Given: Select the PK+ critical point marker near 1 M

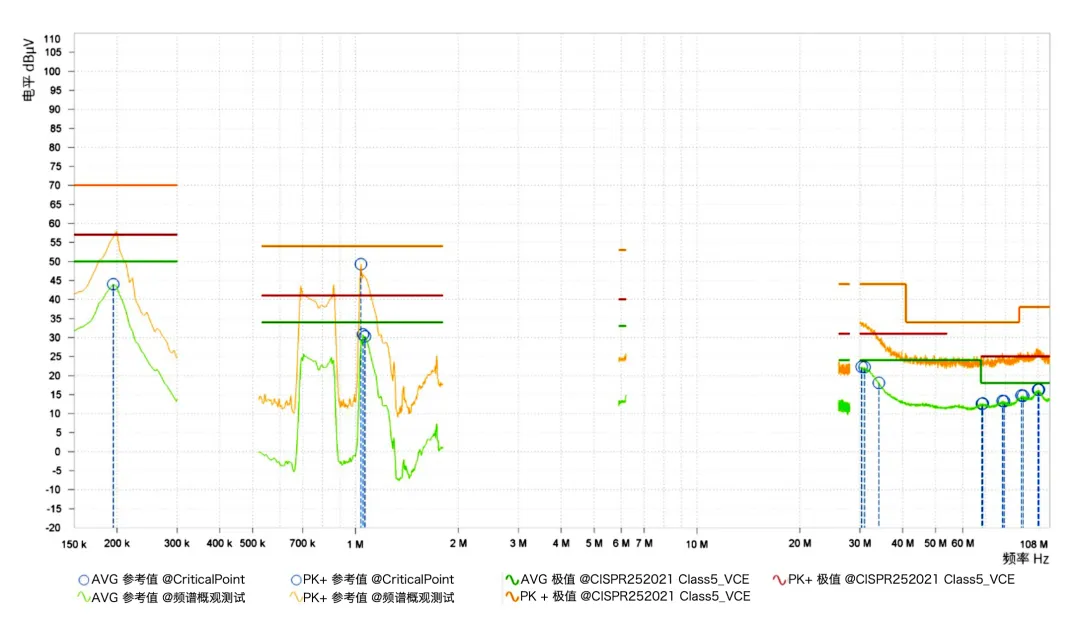Looking at the screenshot, I should tap(360, 264).
